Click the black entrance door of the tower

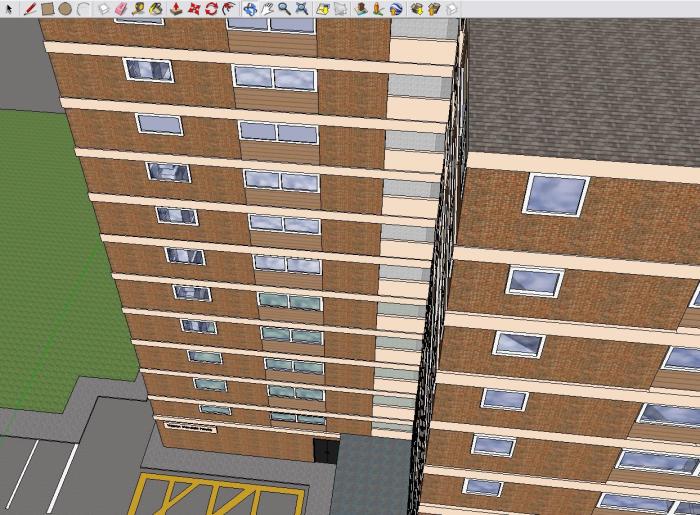(326, 451)
